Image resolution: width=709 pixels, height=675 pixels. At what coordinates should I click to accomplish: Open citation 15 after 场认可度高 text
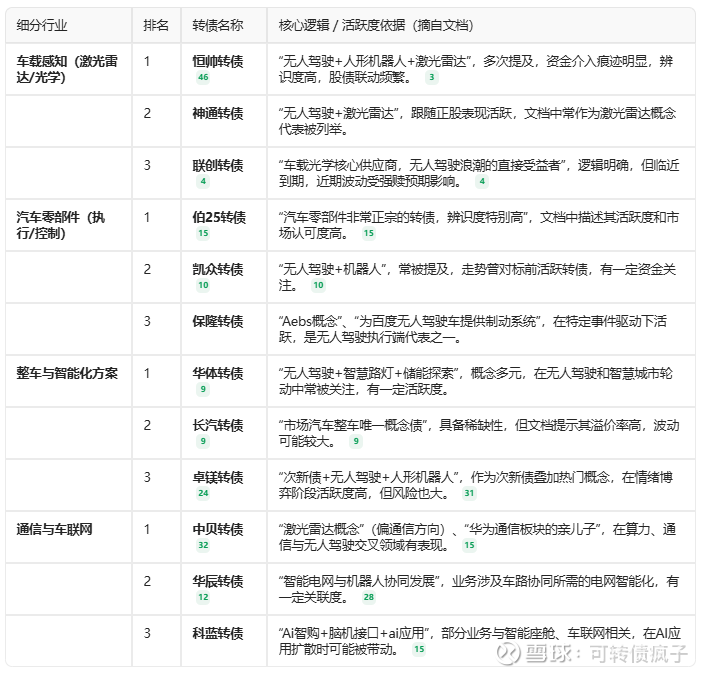[x=369, y=233]
